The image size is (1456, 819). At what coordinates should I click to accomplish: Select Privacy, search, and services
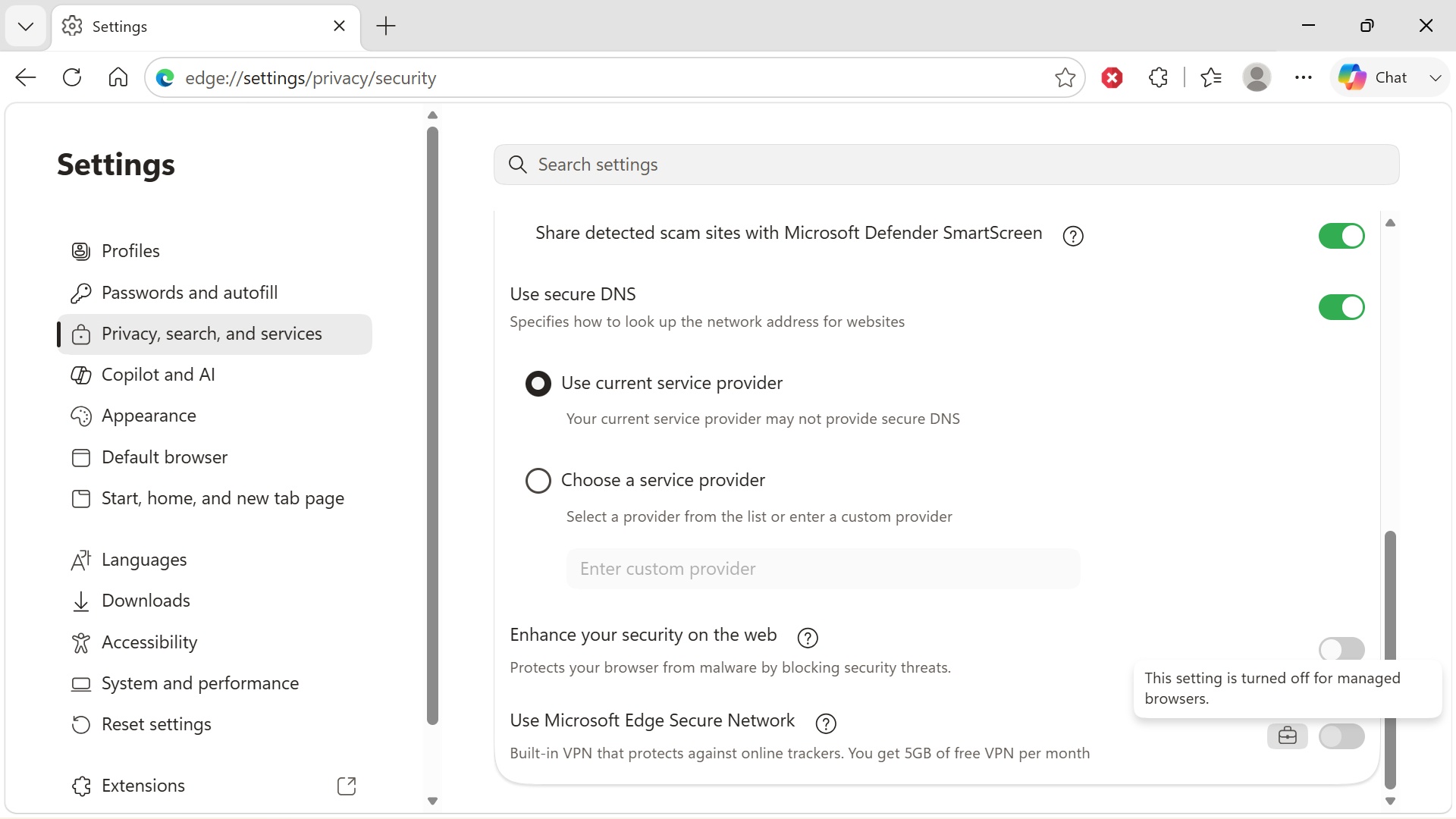(215, 334)
